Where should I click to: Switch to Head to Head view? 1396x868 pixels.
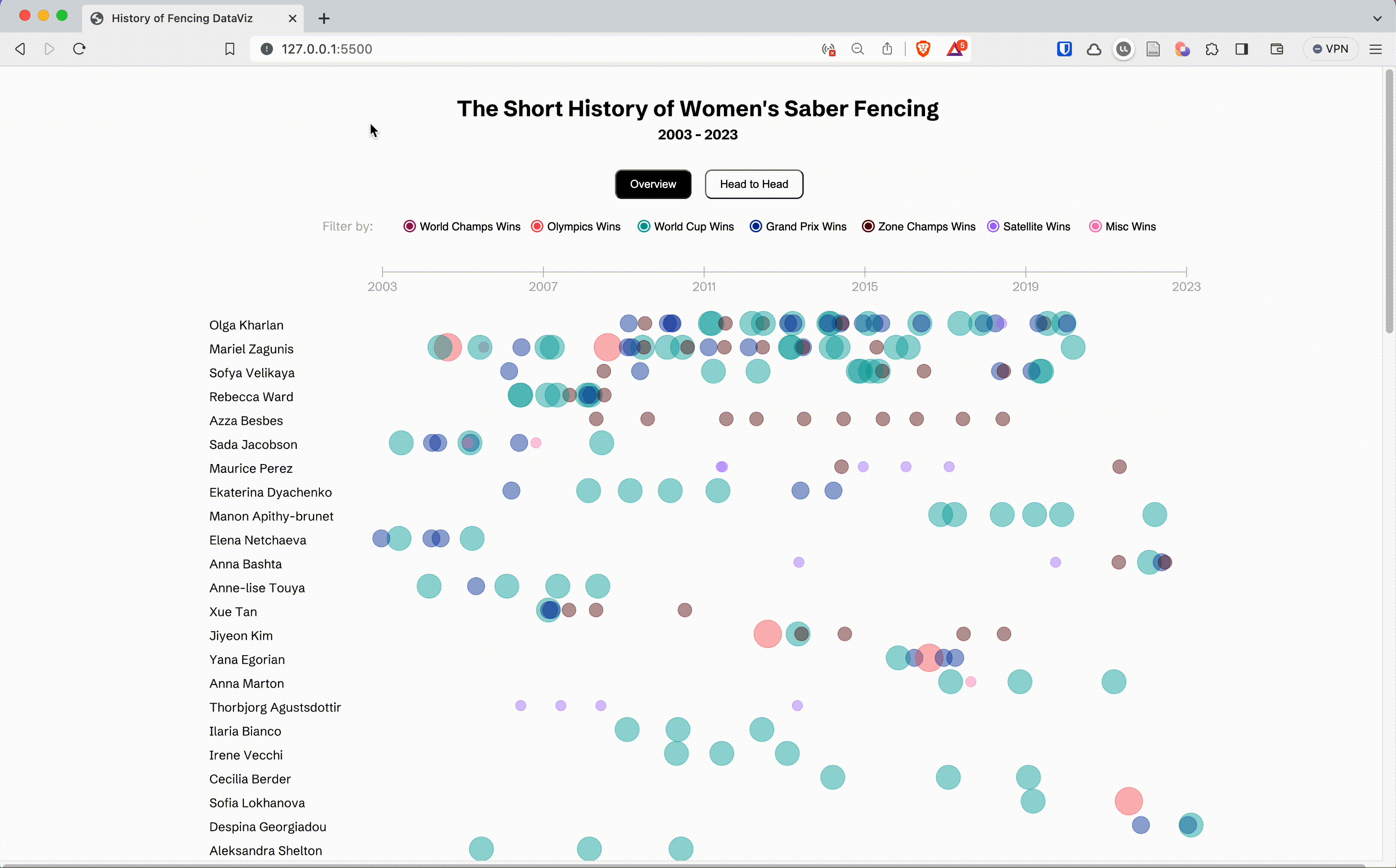click(x=754, y=184)
